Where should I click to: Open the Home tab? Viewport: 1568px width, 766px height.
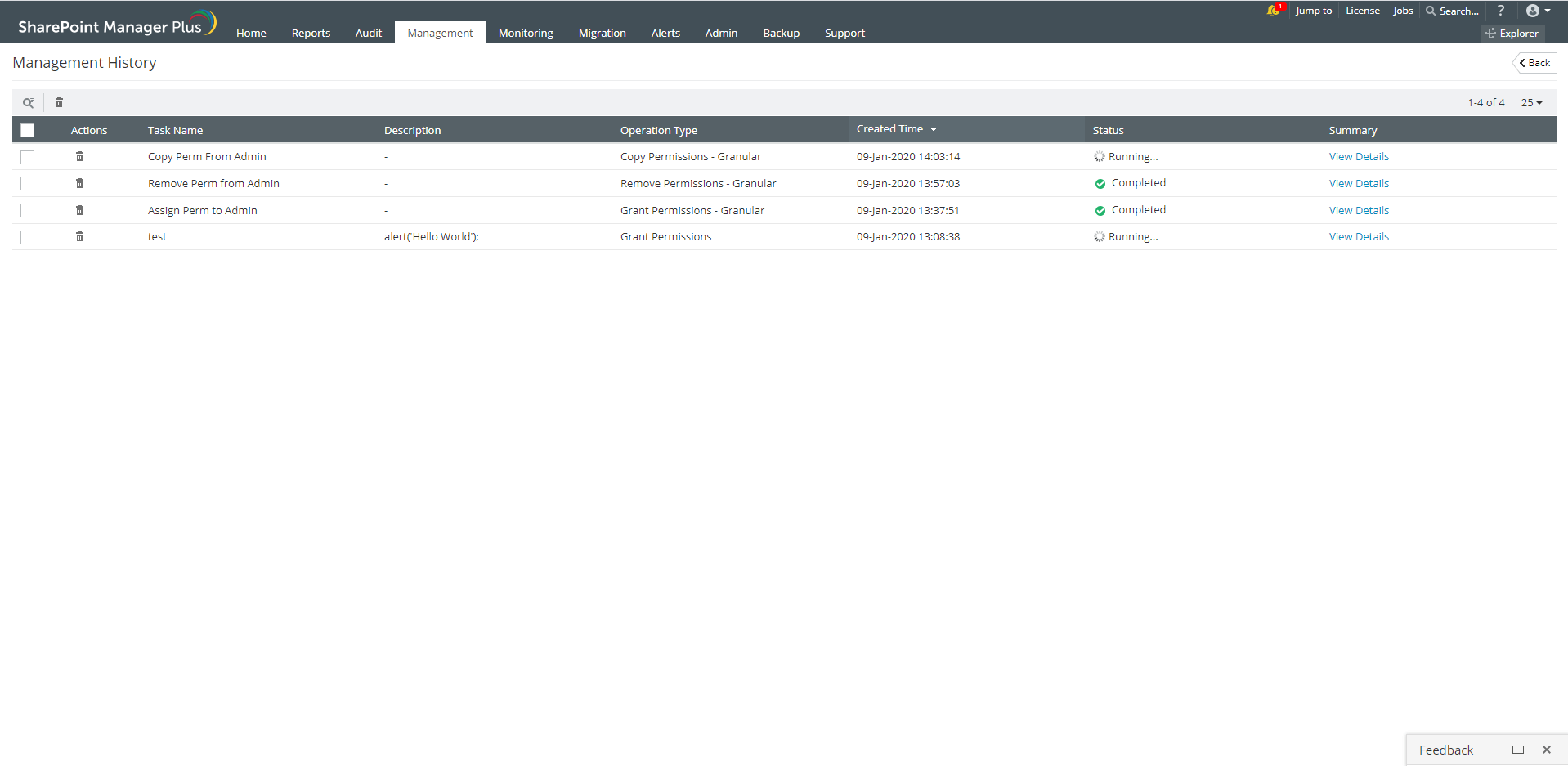point(251,33)
